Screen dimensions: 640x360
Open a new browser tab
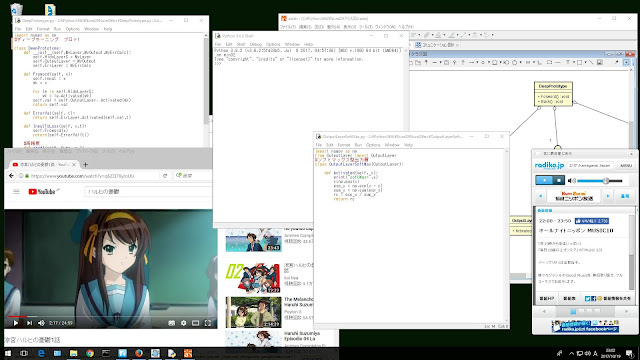[85, 164]
